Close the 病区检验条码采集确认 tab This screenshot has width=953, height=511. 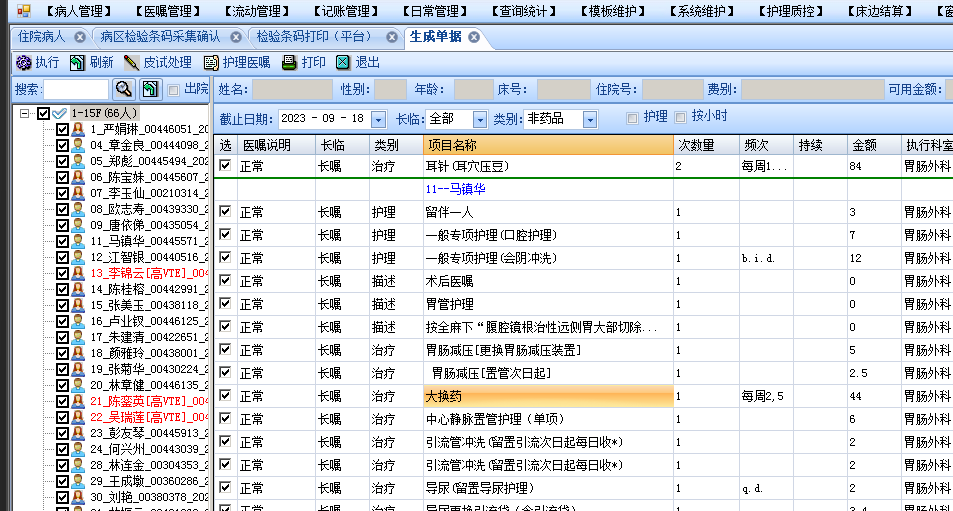click(236, 38)
